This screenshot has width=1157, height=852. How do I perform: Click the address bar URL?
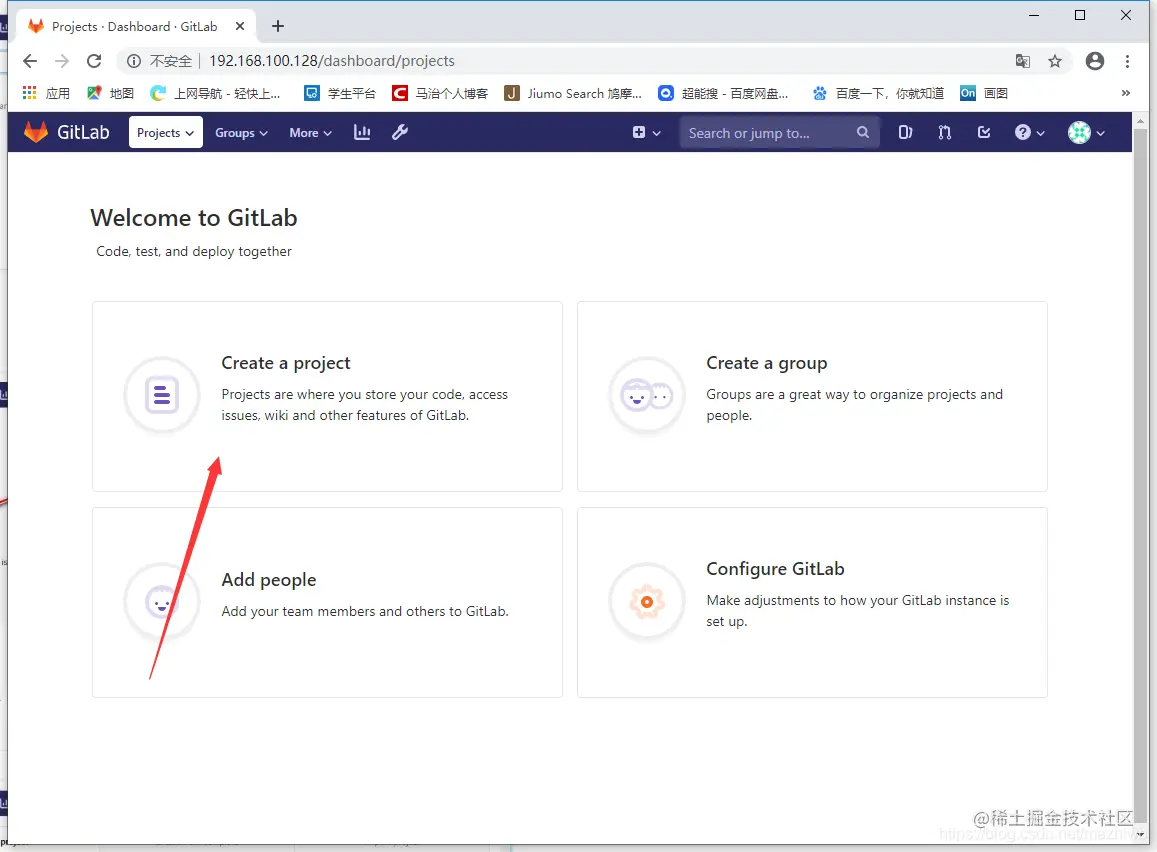pos(331,60)
